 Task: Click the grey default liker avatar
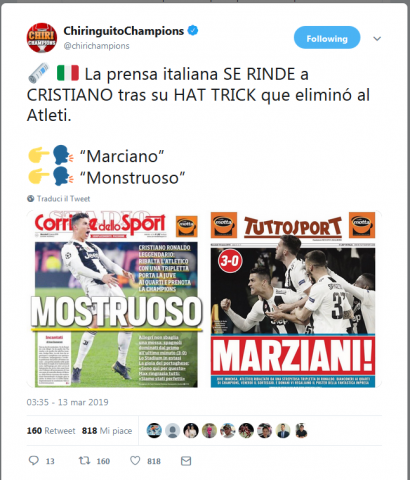[x=172, y=430]
